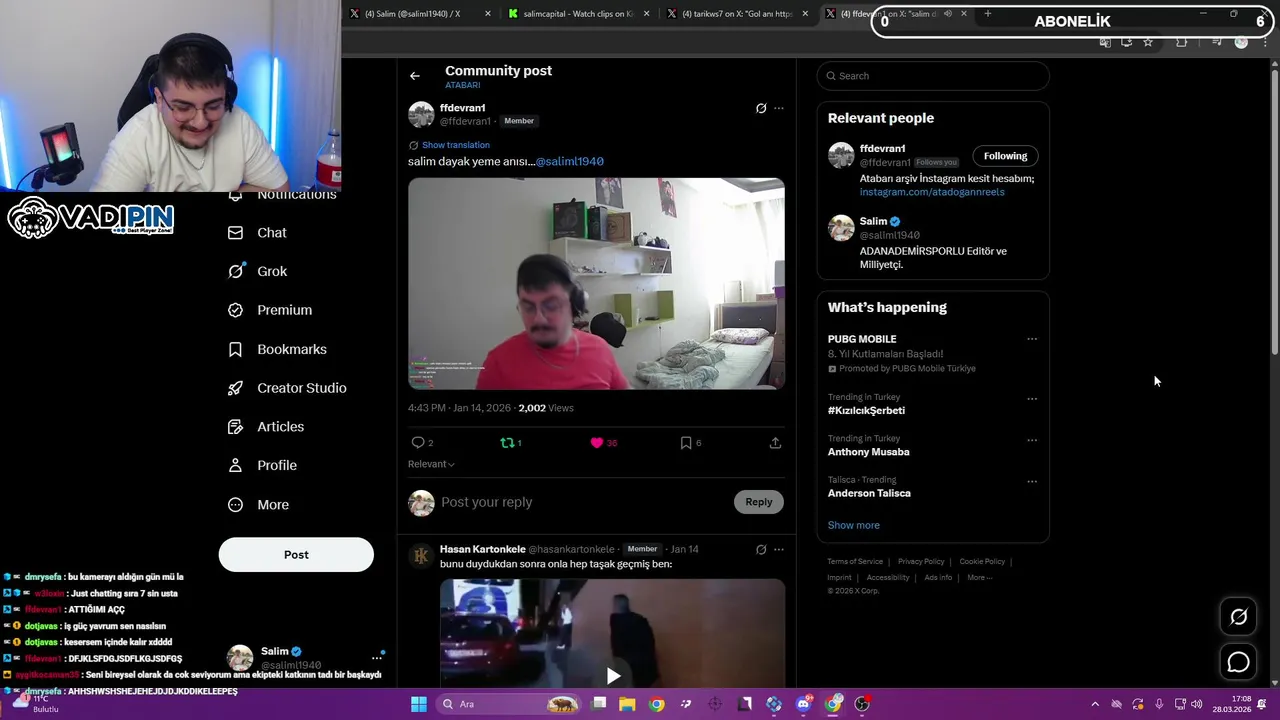Close the salimcapital browser tab
The image size is (1280, 720).
point(647,14)
